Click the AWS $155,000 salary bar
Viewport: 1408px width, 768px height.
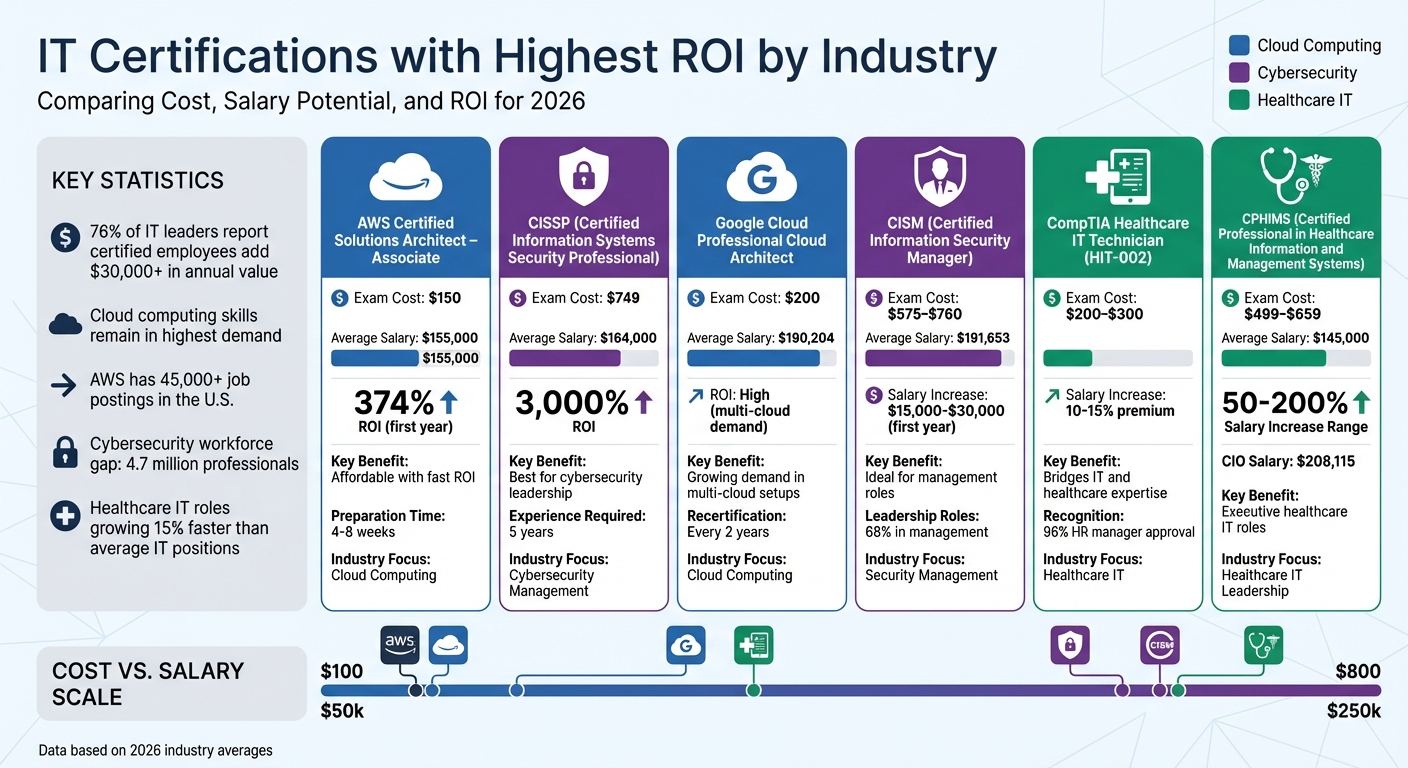[x=405, y=358]
